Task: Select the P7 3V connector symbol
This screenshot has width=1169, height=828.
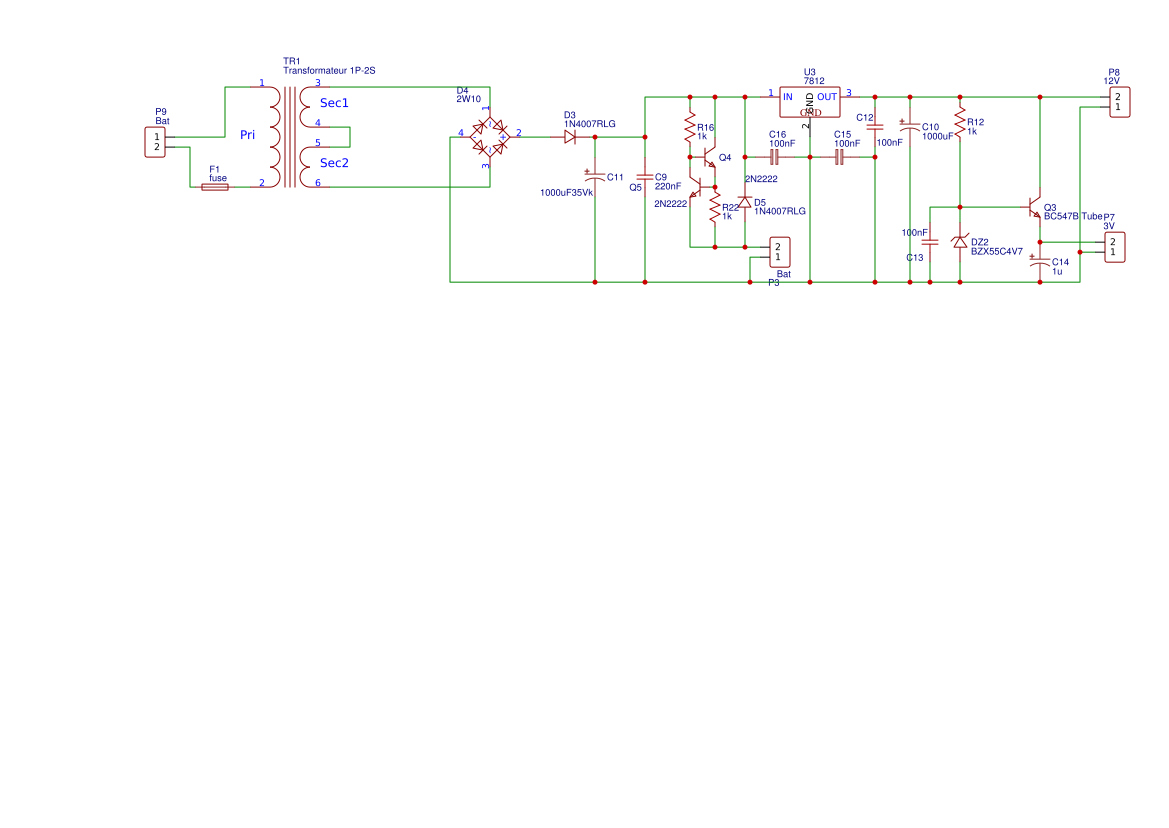Action: (x=1115, y=247)
